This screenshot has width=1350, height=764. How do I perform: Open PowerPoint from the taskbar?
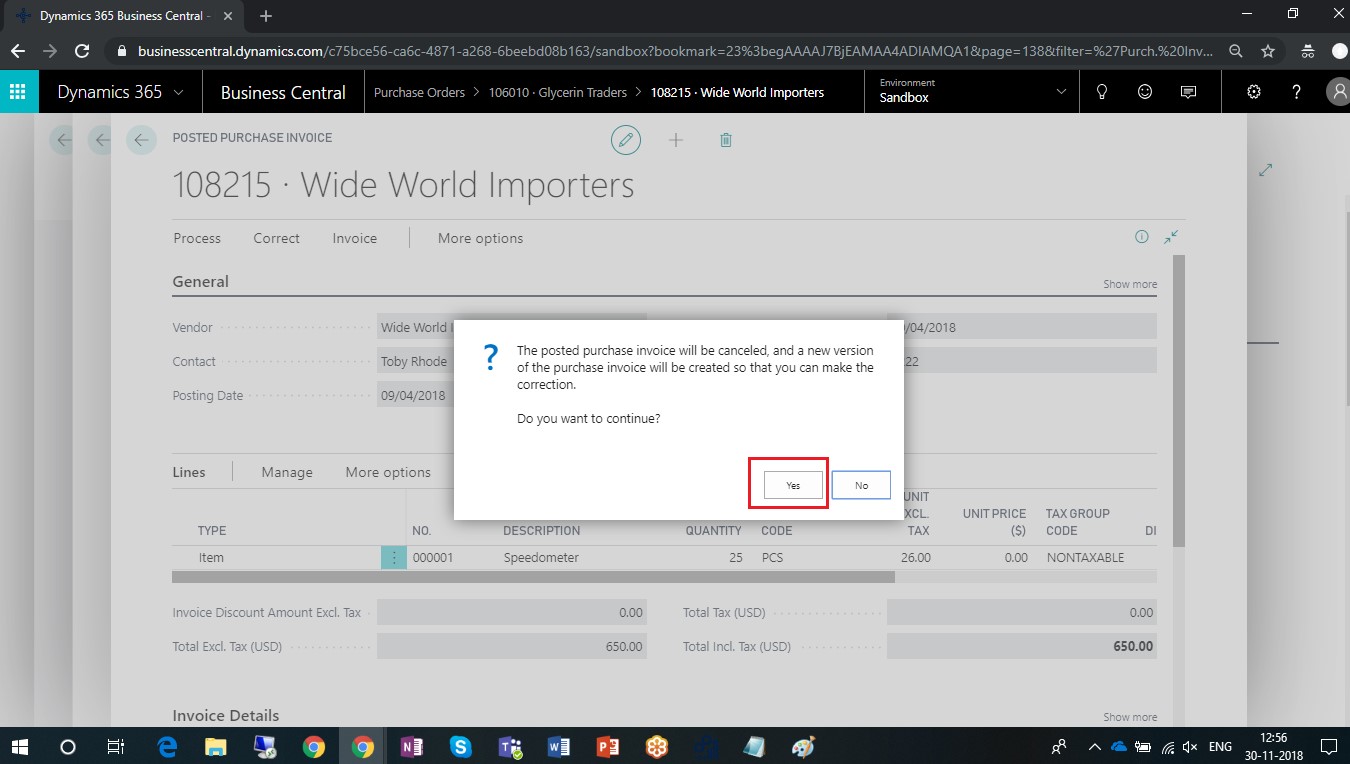pos(607,746)
